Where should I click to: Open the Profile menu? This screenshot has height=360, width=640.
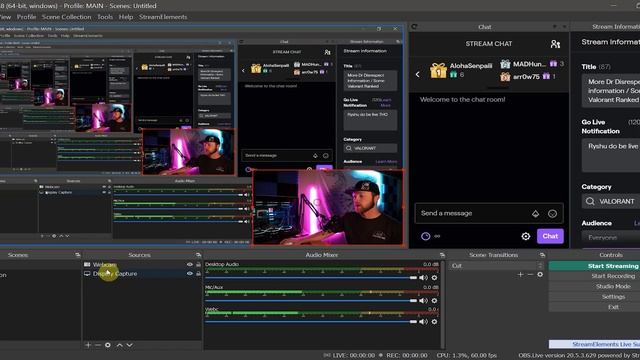27,17
